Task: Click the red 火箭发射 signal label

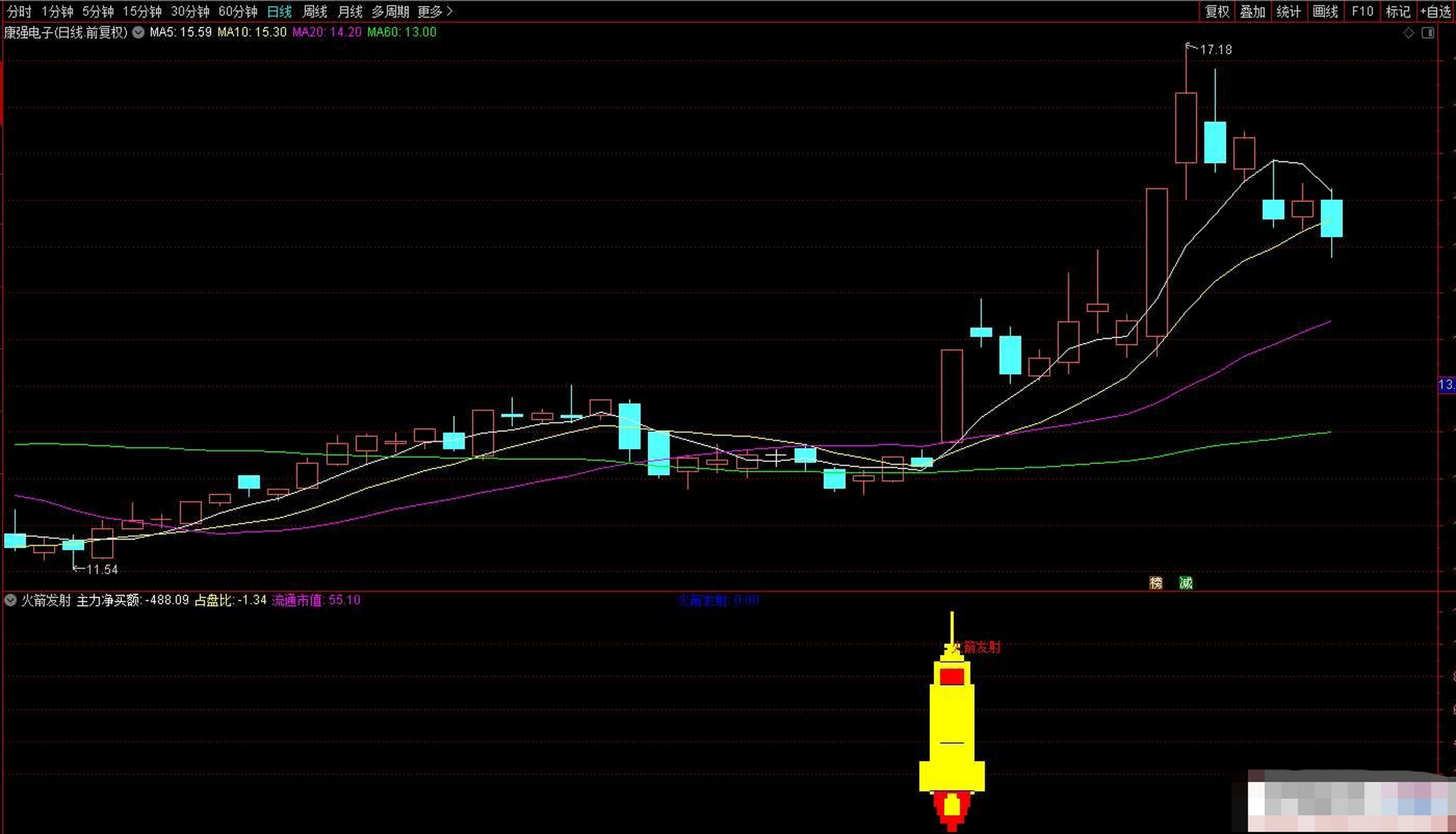Action: click(976, 647)
